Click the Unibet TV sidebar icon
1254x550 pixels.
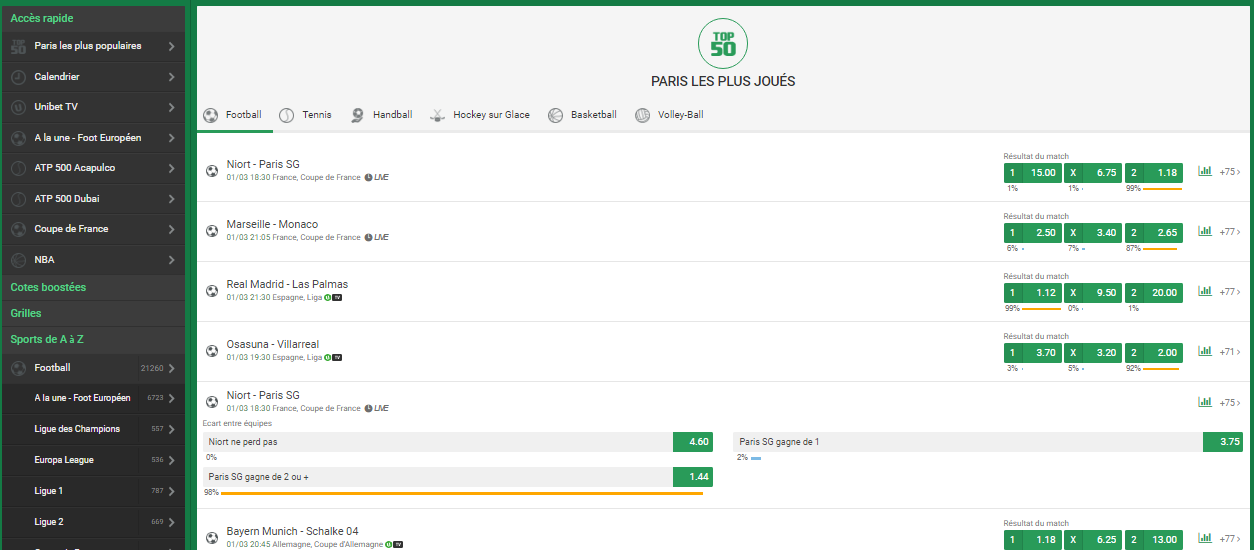pyautogui.click(x=18, y=107)
